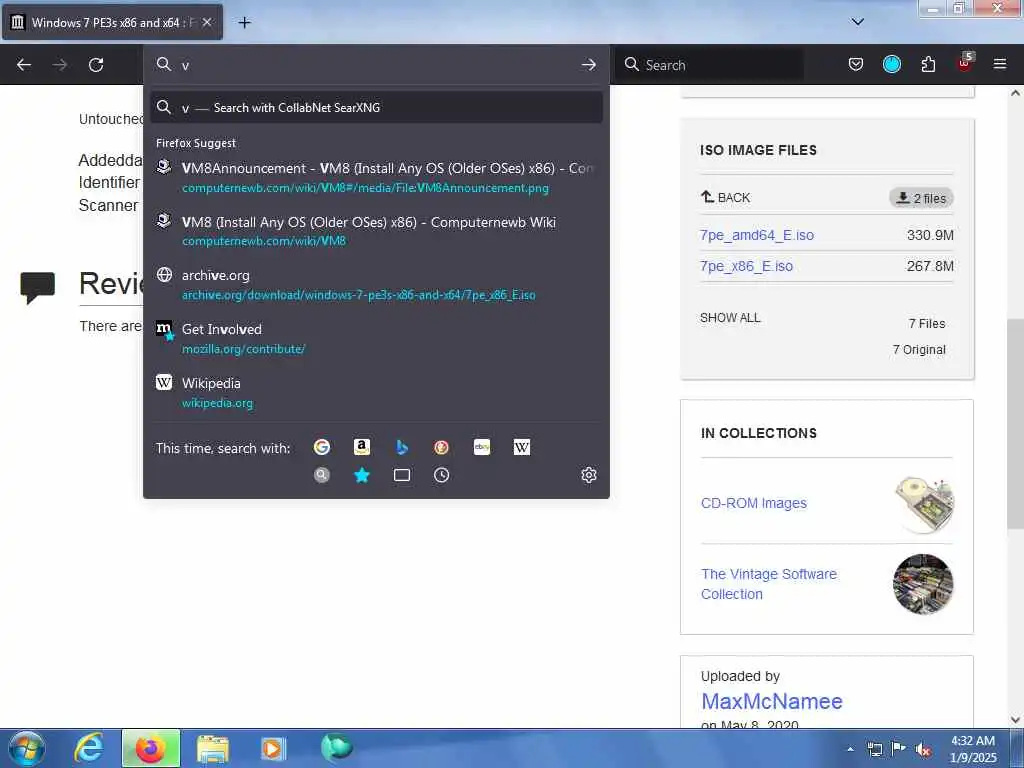Viewport: 1024px width, 768px height.
Task: Click the page vertical scrollbar thumb
Action: click(1015, 424)
